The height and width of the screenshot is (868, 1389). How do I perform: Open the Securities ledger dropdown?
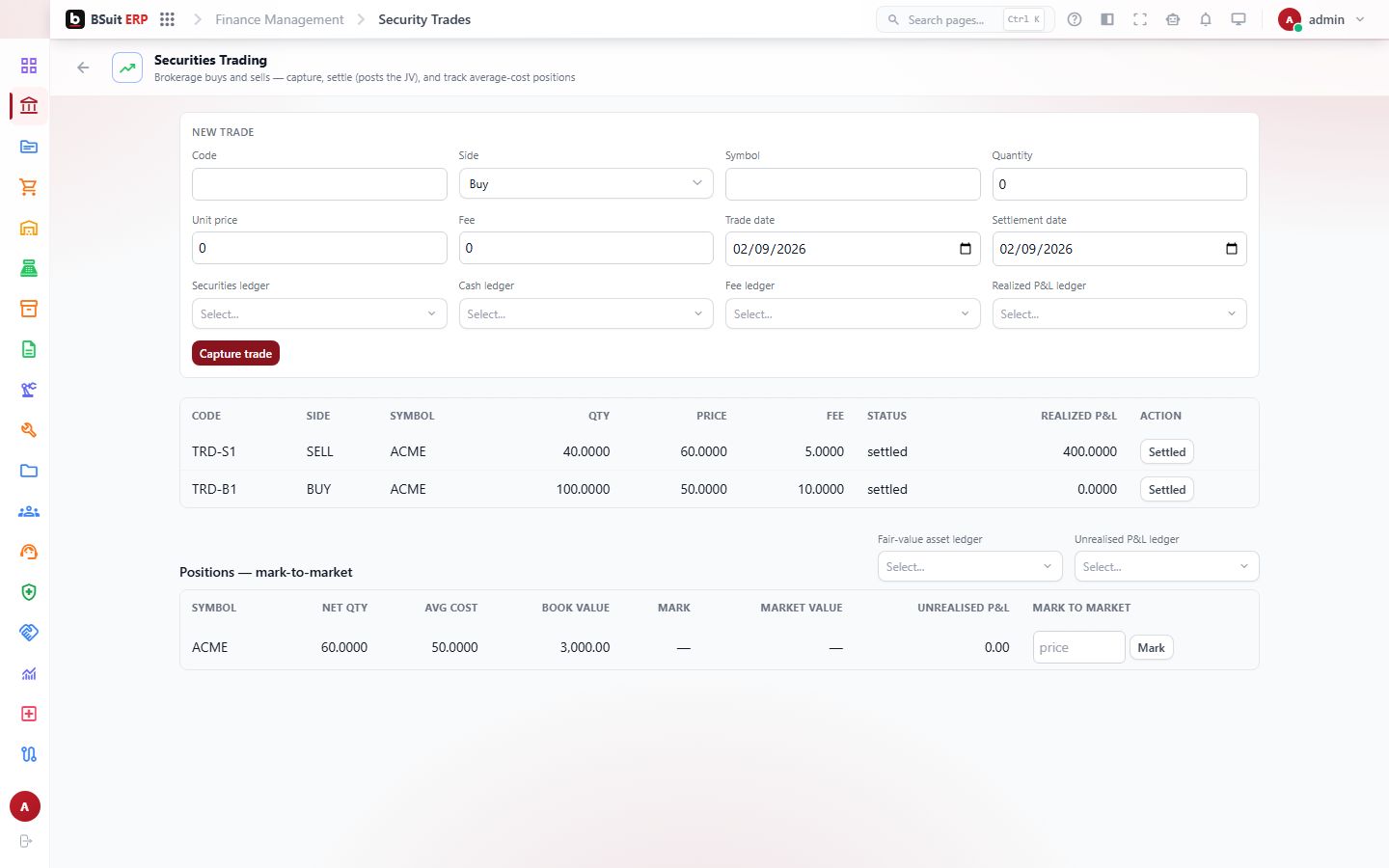pos(319,313)
